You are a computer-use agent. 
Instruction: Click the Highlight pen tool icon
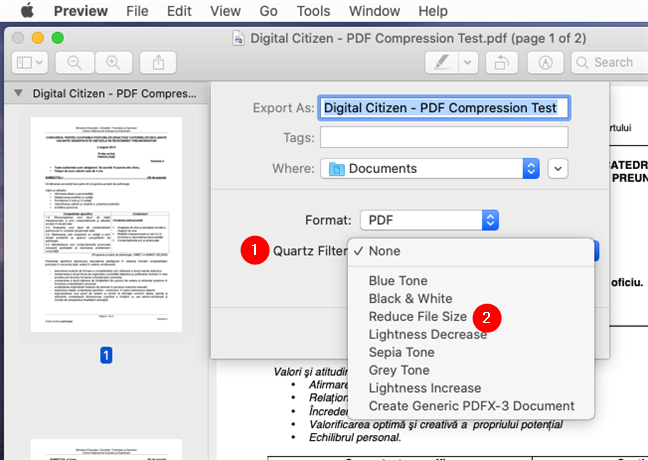click(440, 62)
